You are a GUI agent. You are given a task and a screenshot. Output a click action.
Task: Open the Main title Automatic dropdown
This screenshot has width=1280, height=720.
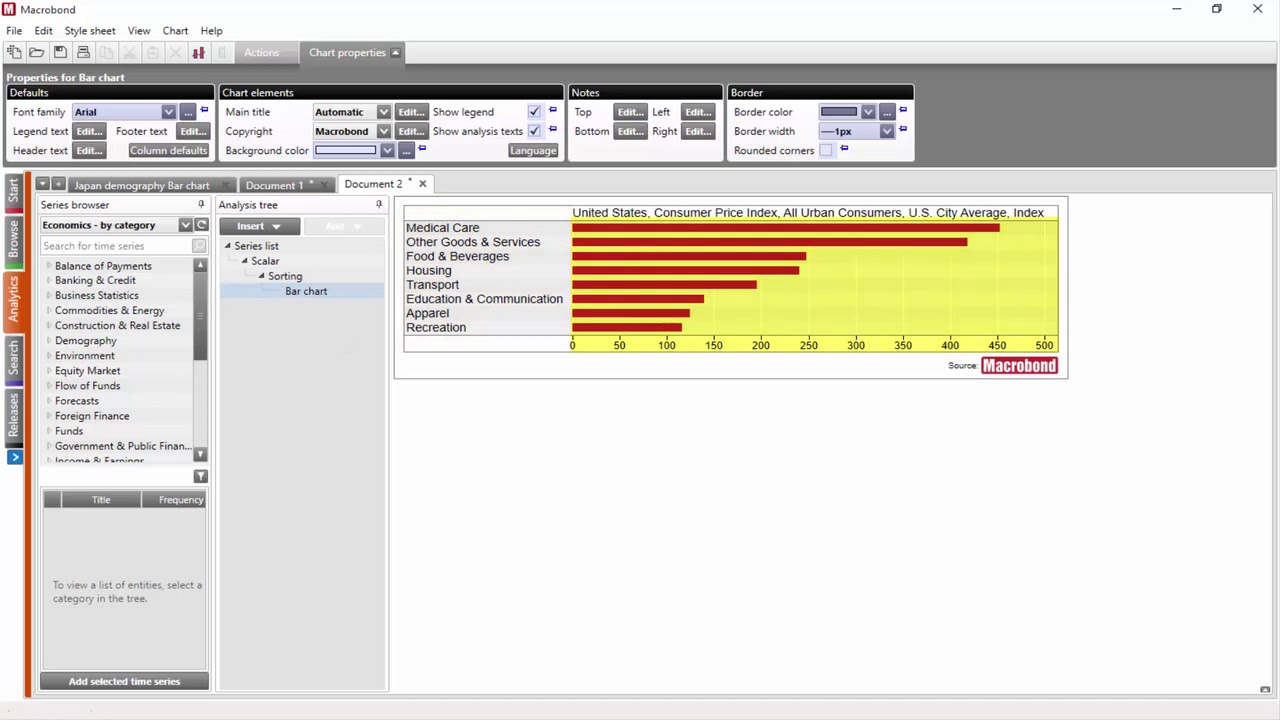(x=383, y=112)
